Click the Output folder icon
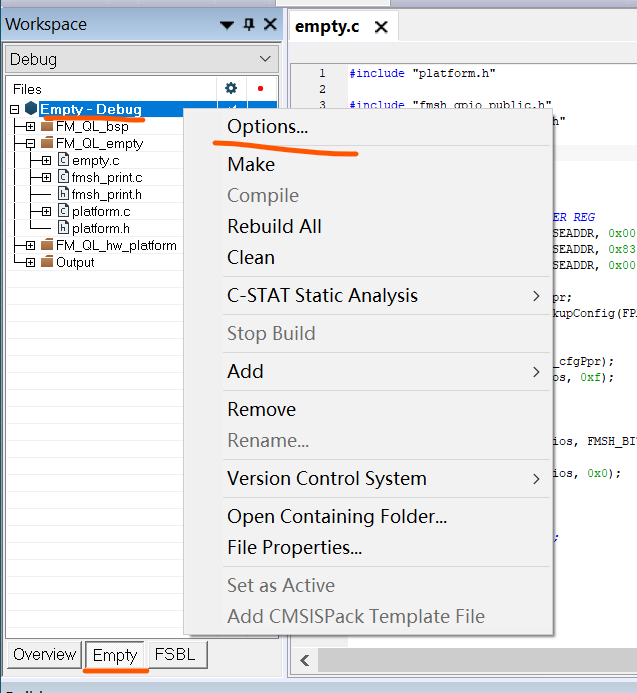 point(47,262)
